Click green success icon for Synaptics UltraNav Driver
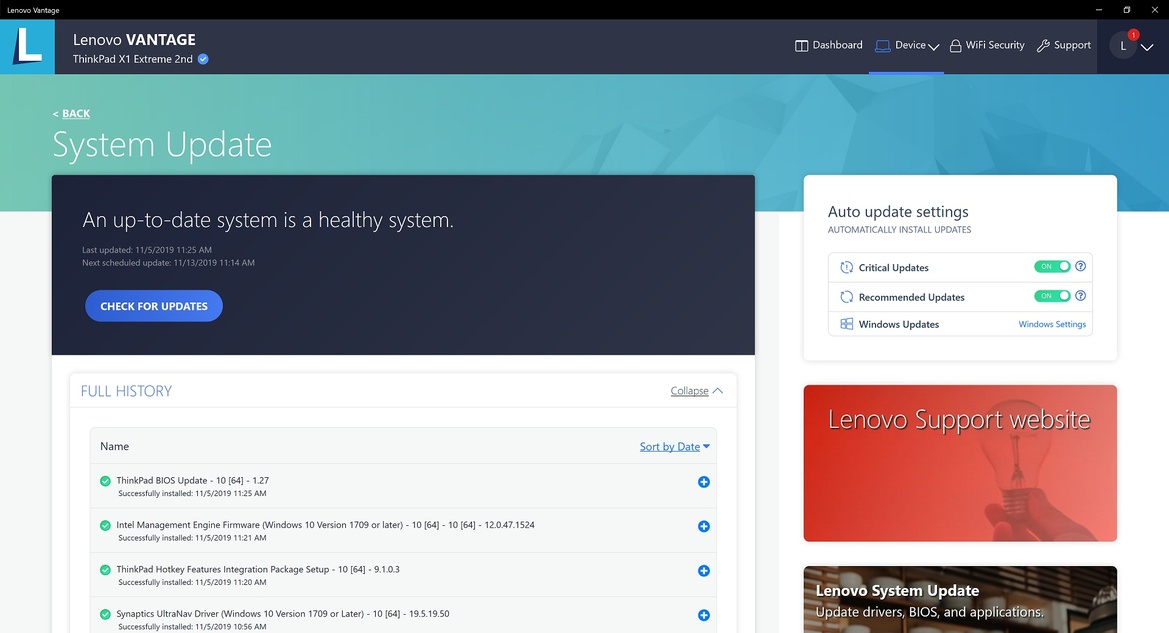Viewport: 1169px width, 633px height. pyautogui.click(x=105, y=614)
